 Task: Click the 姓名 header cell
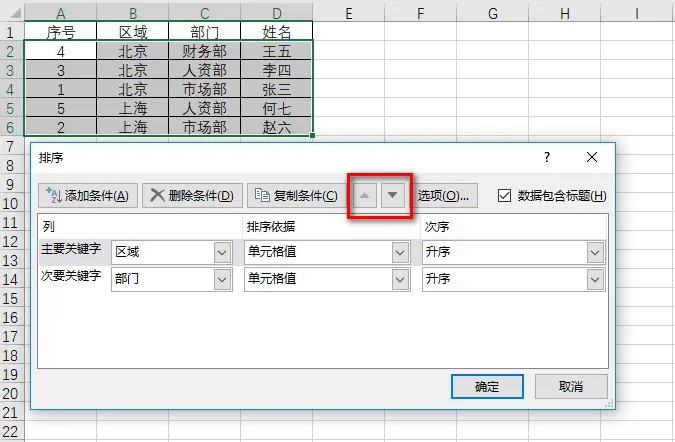point(276,31)
